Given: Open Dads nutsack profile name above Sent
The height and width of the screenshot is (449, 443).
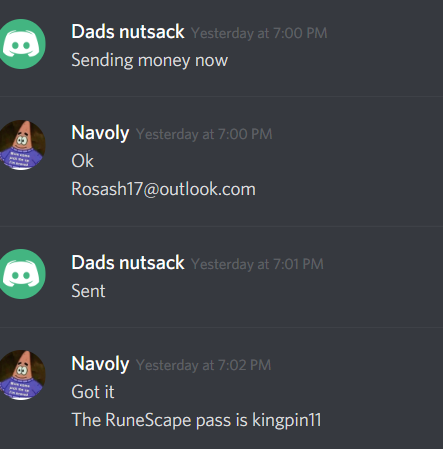Looking at the screenshot, I should (x=128, y=263).
